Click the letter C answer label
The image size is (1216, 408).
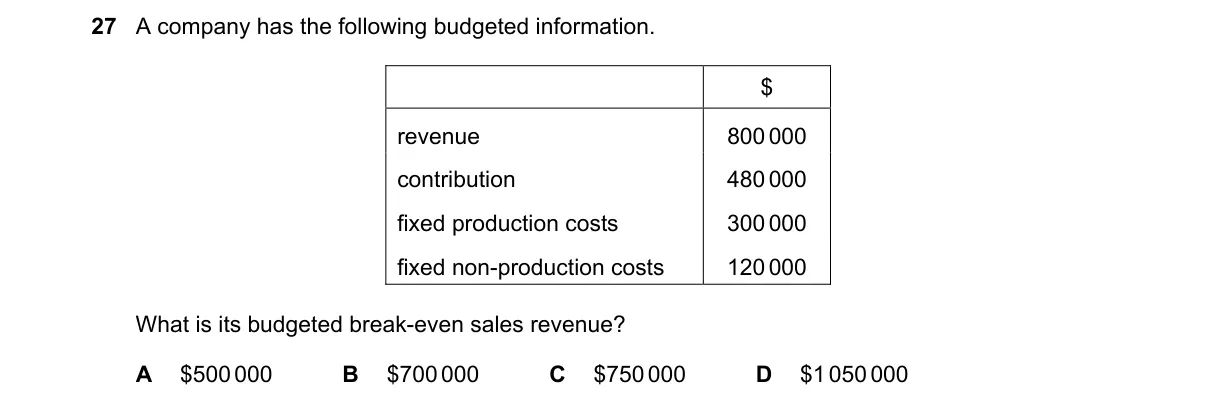click(558, 375)
